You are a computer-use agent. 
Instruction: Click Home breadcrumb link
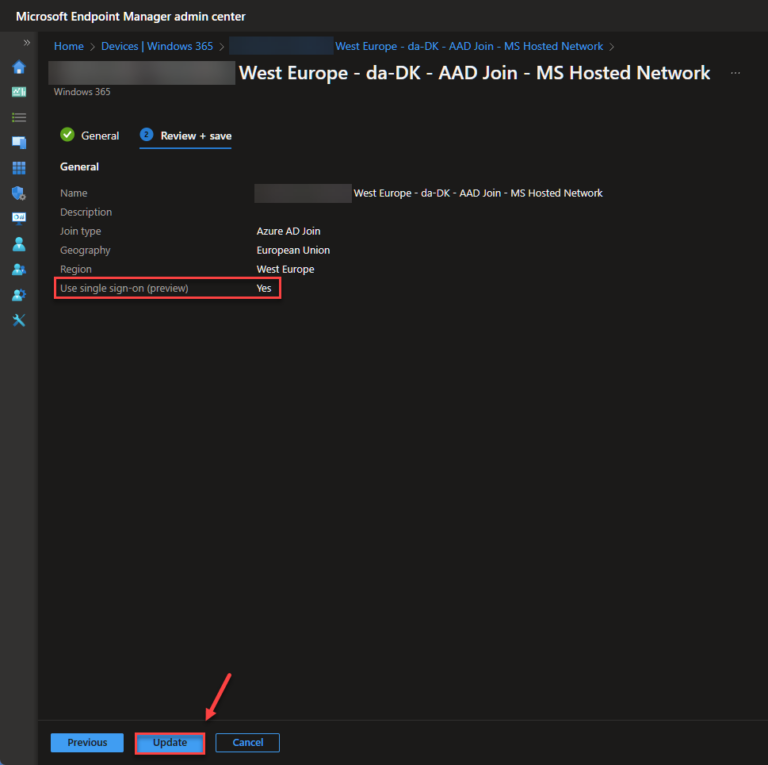click(69, 46)
